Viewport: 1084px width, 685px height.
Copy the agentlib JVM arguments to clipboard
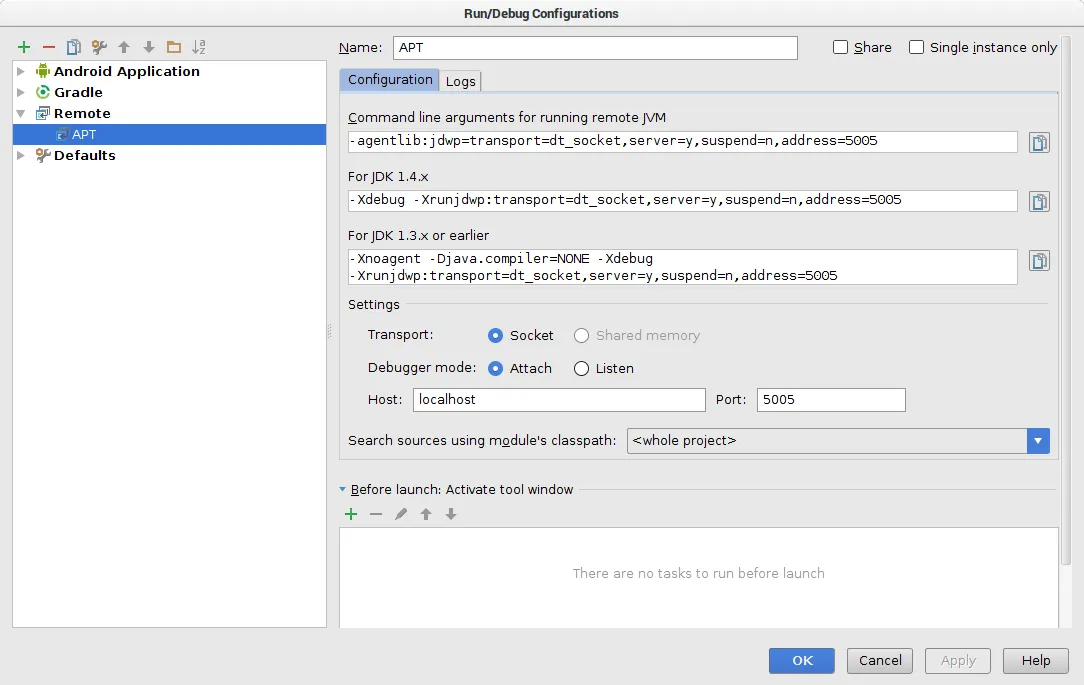pyautogui.click(x=1039, y=142)
